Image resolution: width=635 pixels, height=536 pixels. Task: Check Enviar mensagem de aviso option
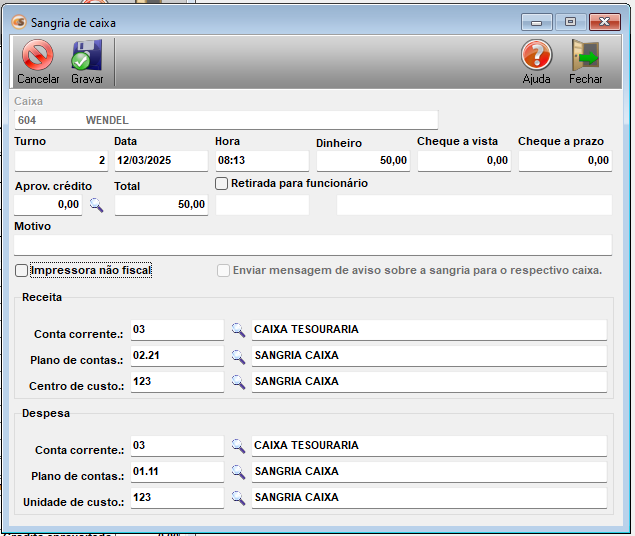224,270
